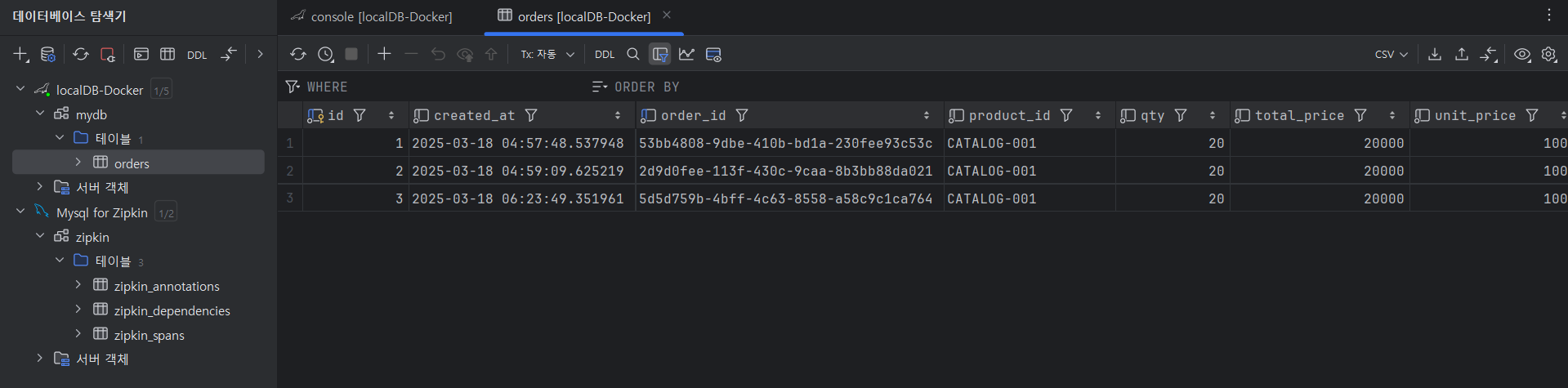Open the Tx auto transaction mode dropdown
This screenshot has height=388, width=1568.
pos(547,54)
